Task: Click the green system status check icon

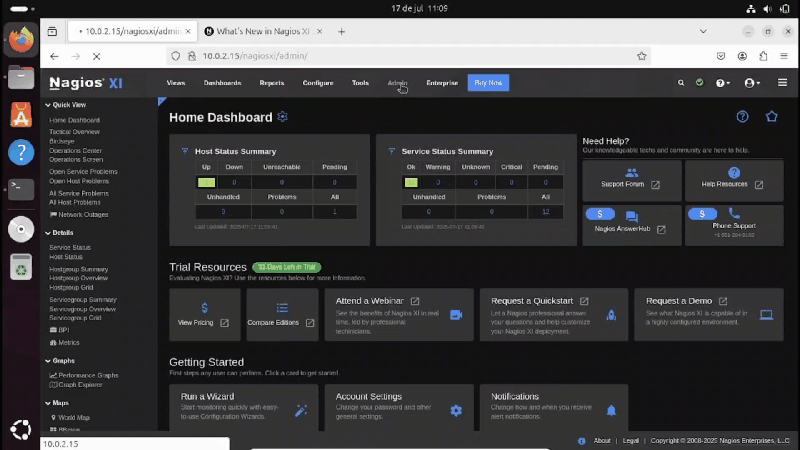Action: point(699,83)
